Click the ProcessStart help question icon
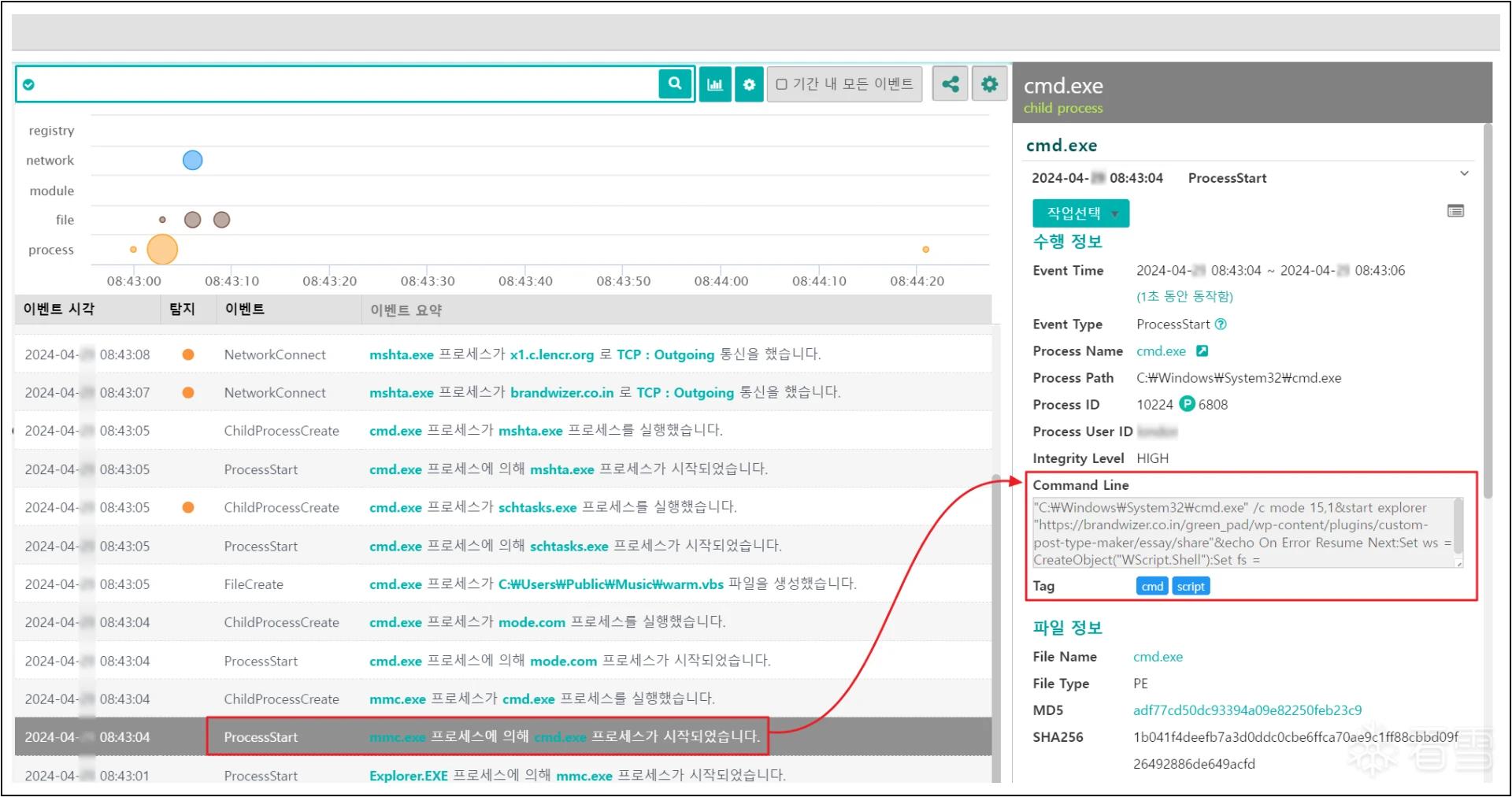The image size is (1512, 797). (1221, 324)
